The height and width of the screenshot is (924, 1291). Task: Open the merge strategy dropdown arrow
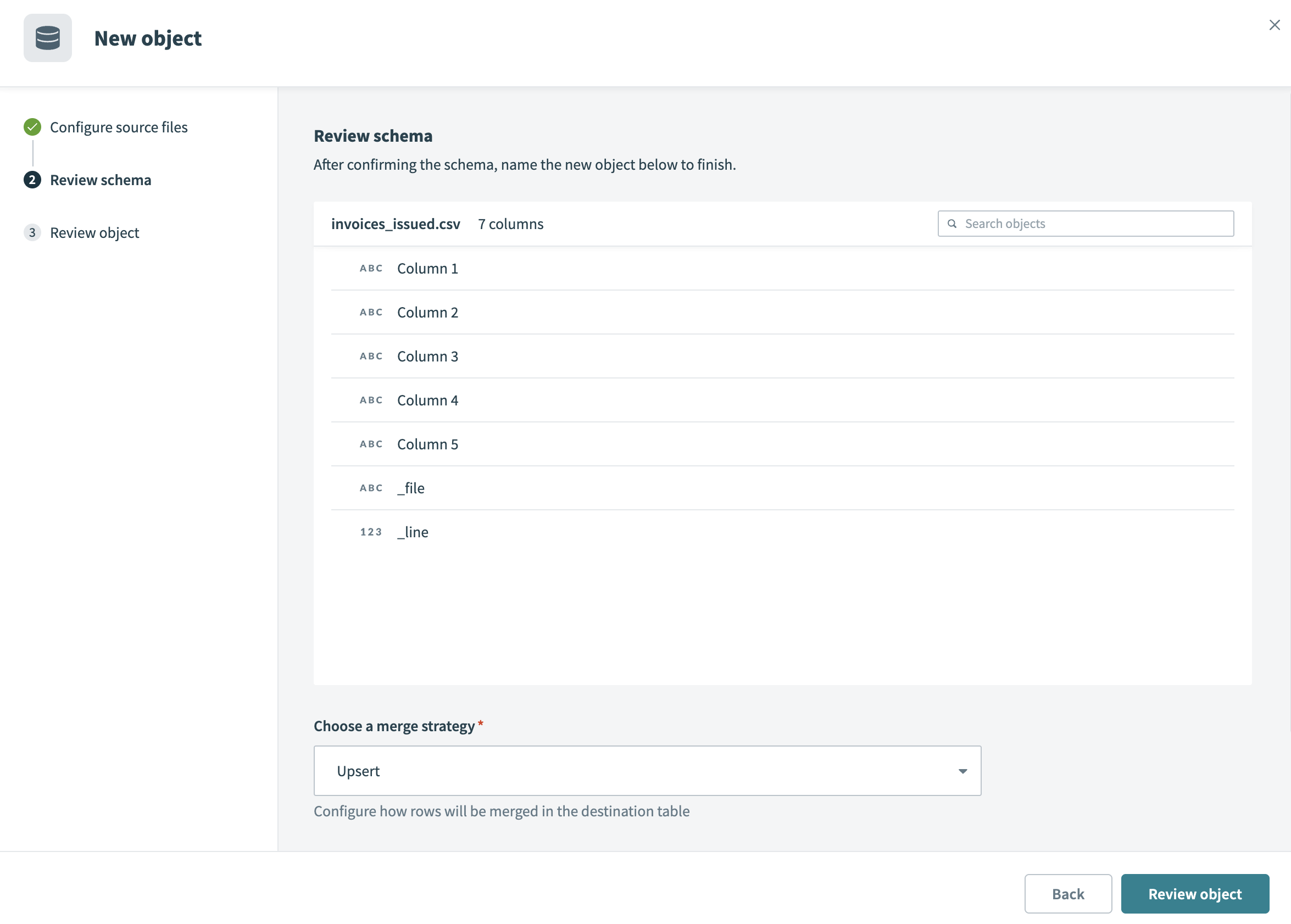point(962,771)
